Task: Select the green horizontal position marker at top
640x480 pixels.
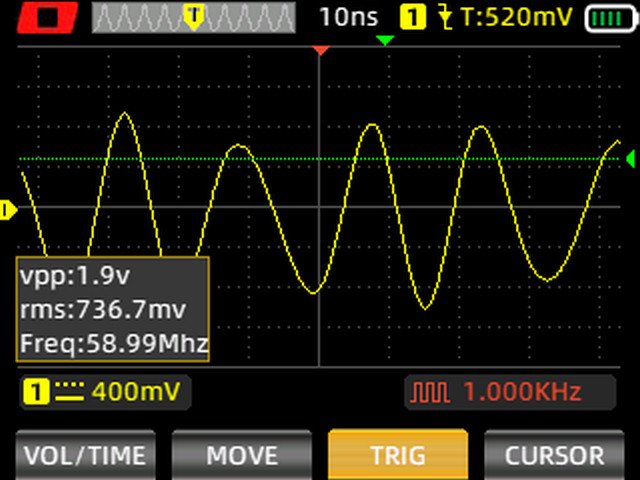Action: [x=385, y=40]
